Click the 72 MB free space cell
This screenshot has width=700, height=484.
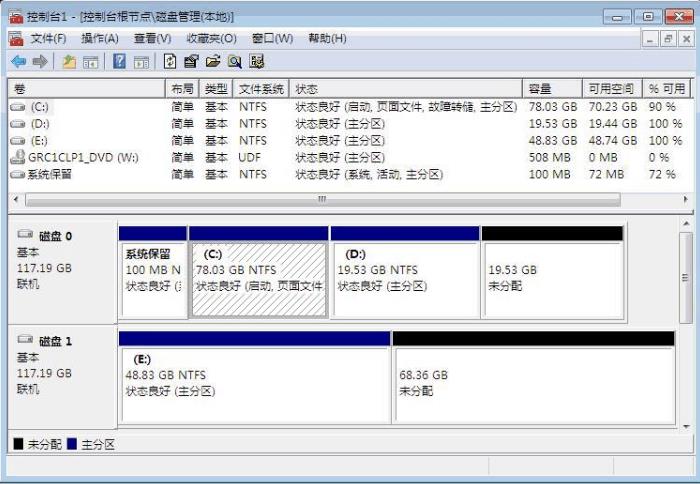[x=606, y=175]
